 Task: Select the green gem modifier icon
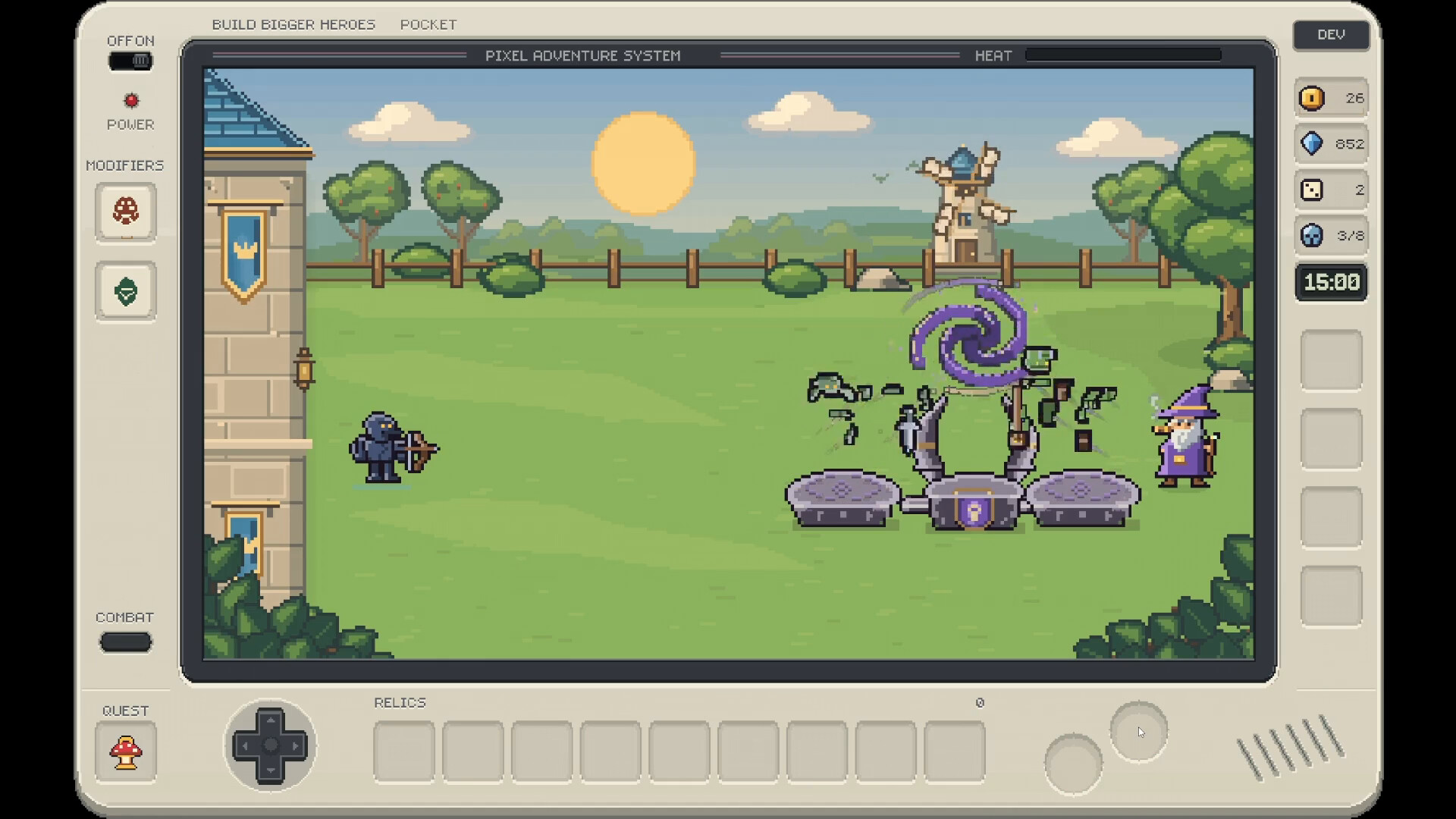pyautogui.click(x=126, y=291)
